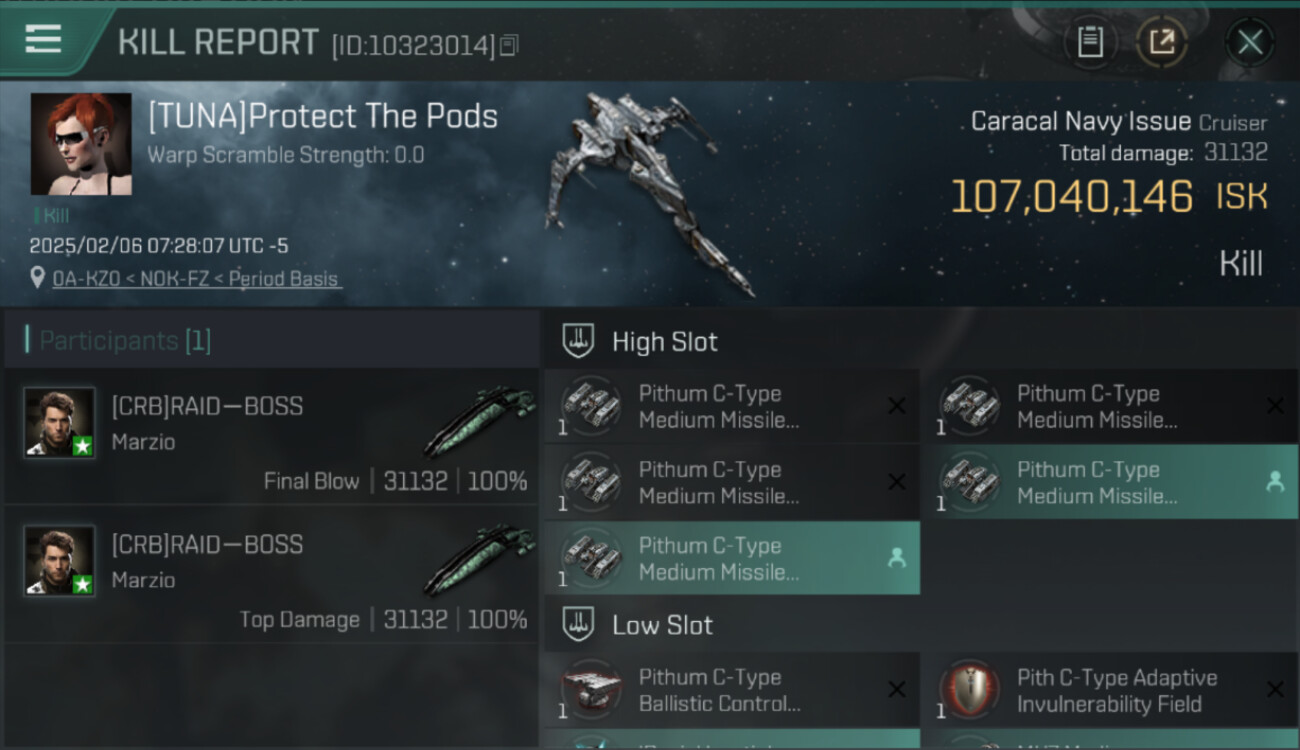Viewport: 1300px width, 750px height.
Task: Click Marzio's portrait in Top Damage row
Action: [x=60, y=561]
